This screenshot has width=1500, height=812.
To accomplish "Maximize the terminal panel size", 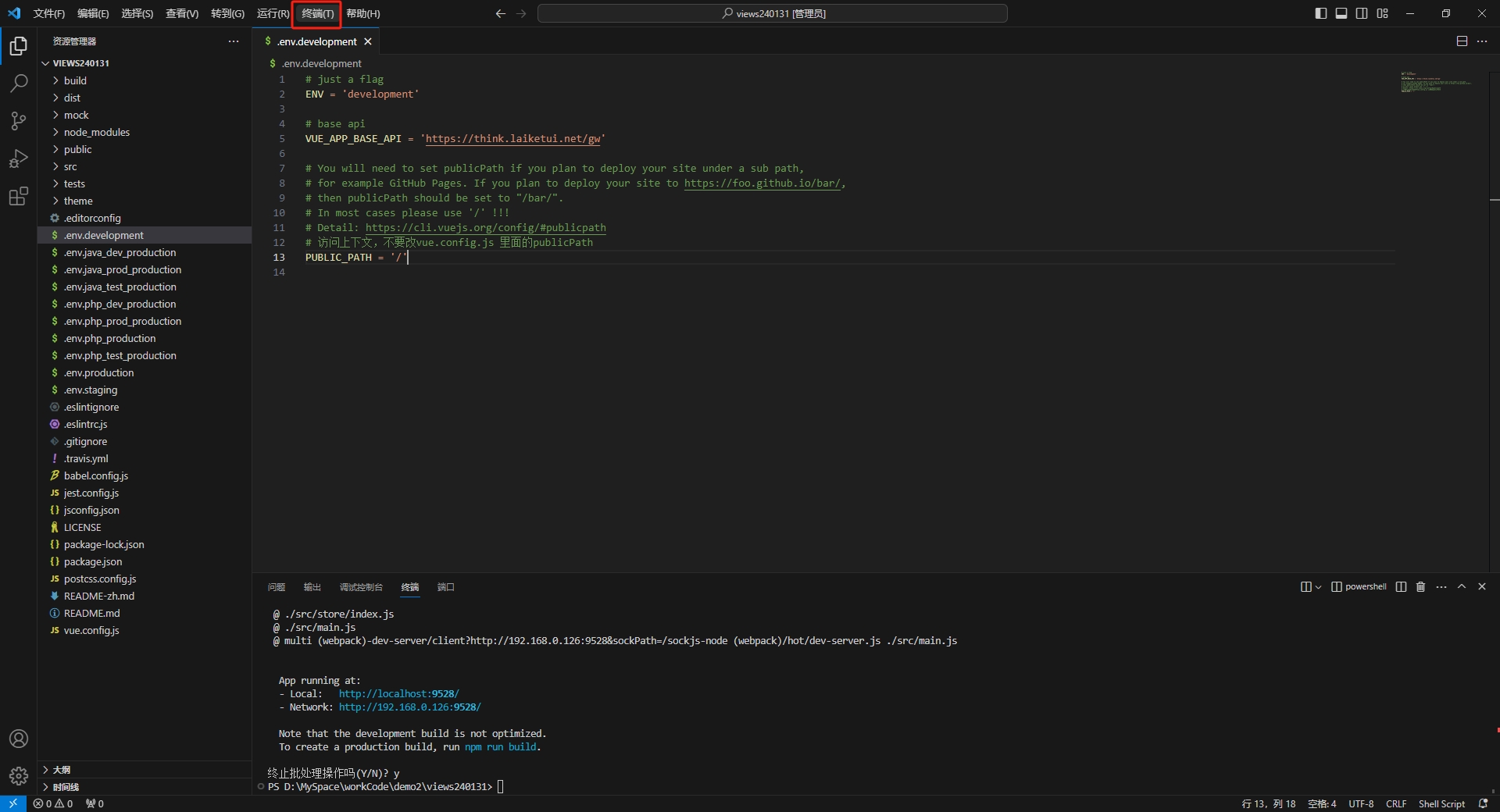I will [x=1462, y=586].
